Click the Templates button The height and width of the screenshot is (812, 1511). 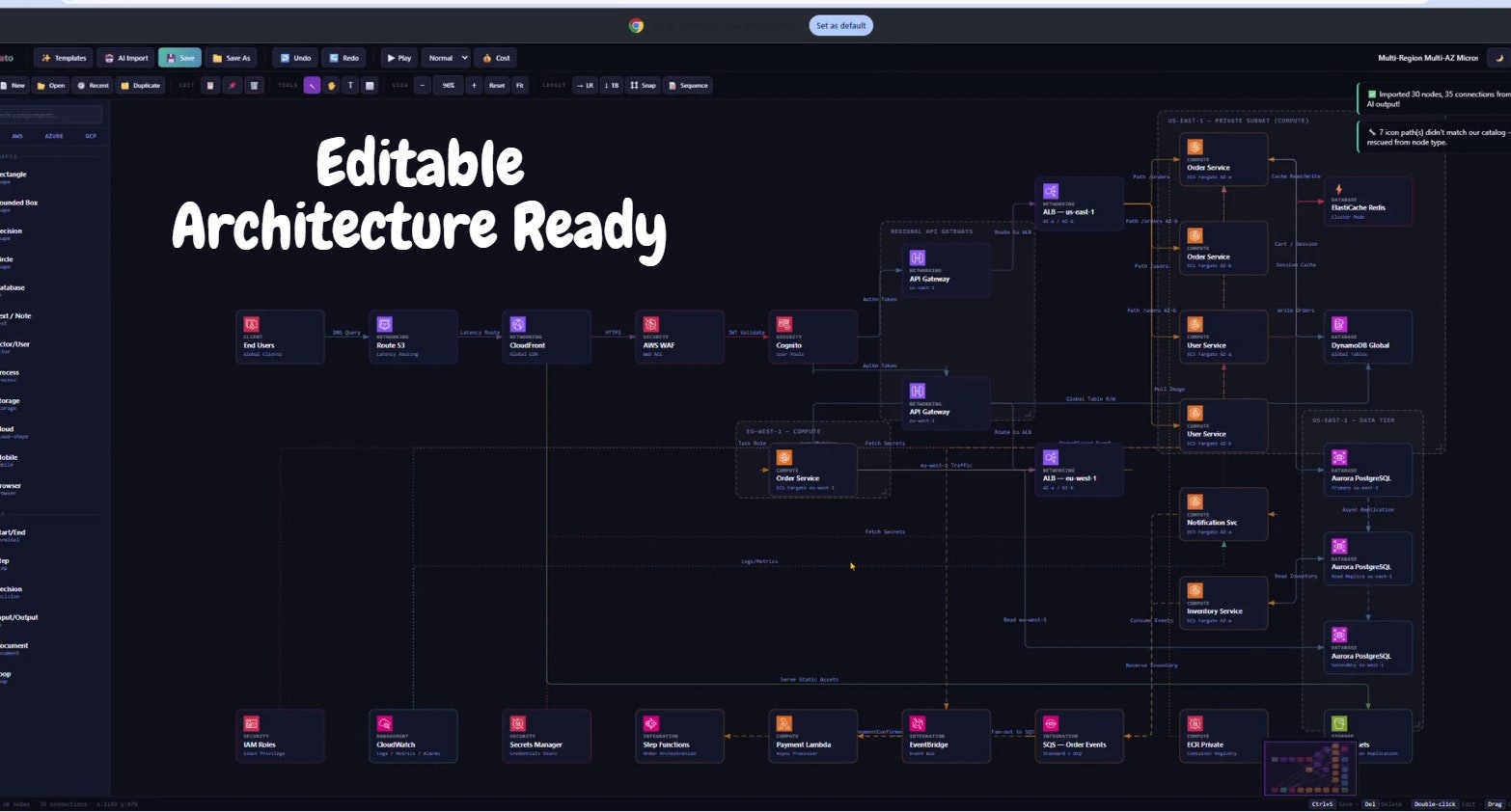point(64,58)
